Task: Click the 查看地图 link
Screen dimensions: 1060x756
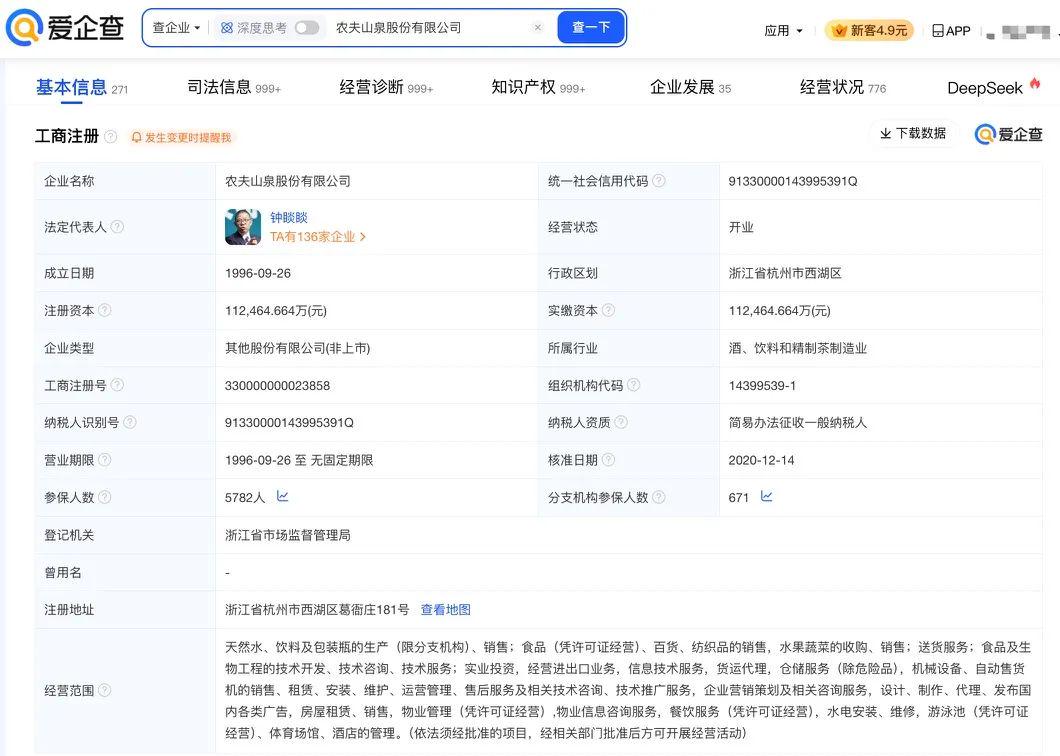Action: click(x=445, y=610)
